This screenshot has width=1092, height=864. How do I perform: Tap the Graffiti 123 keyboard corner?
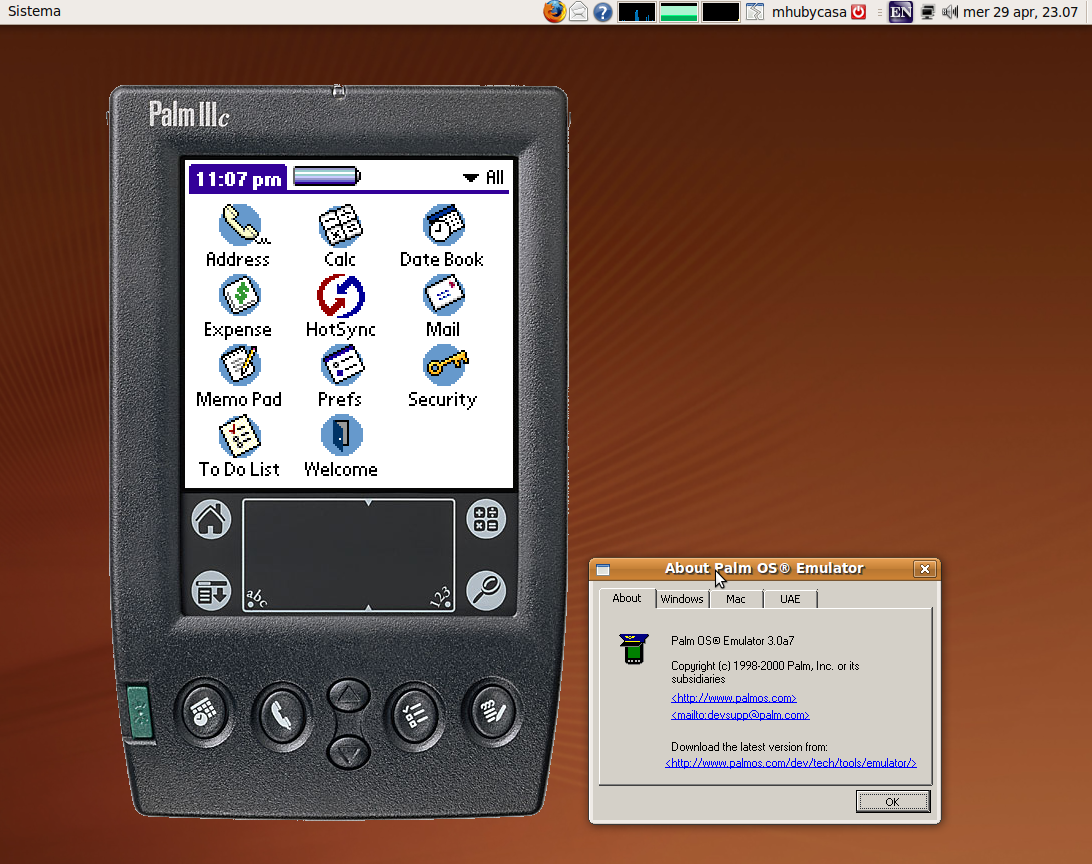pos(440,597)
